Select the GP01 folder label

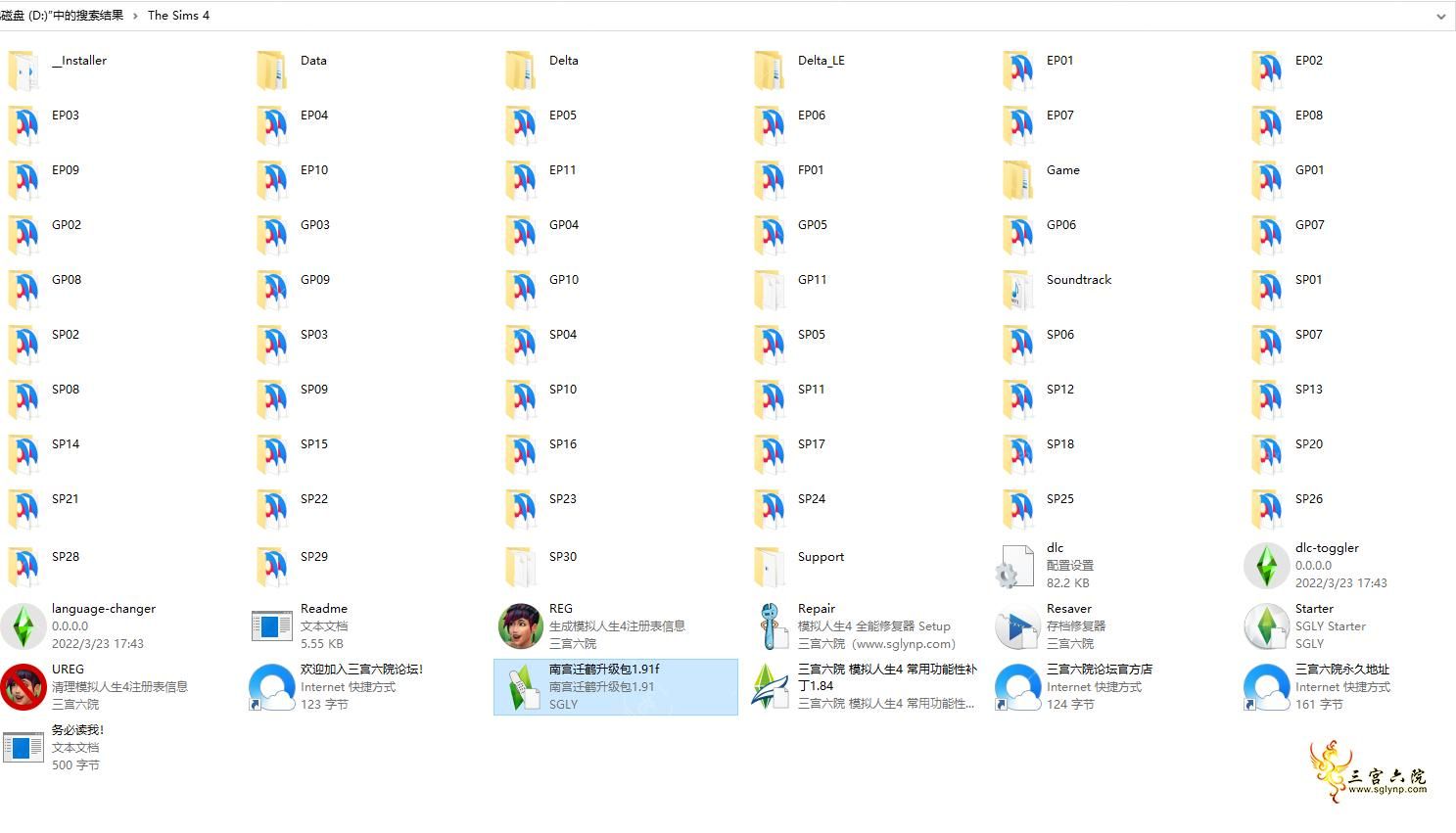(x=1309, y=170)
